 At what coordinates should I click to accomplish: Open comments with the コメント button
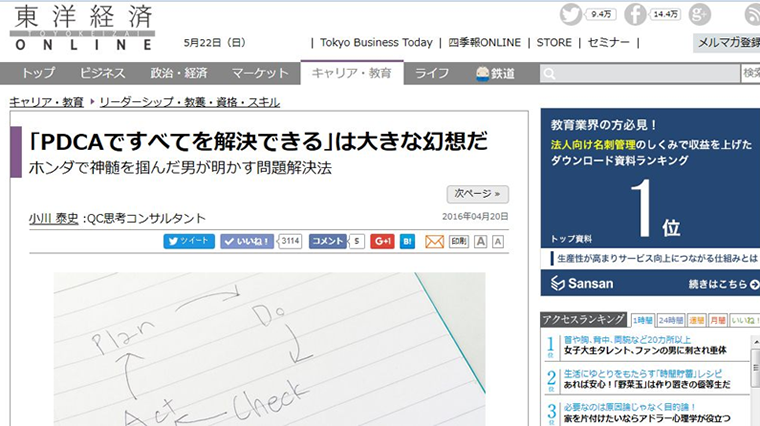[x=328, y=241]
